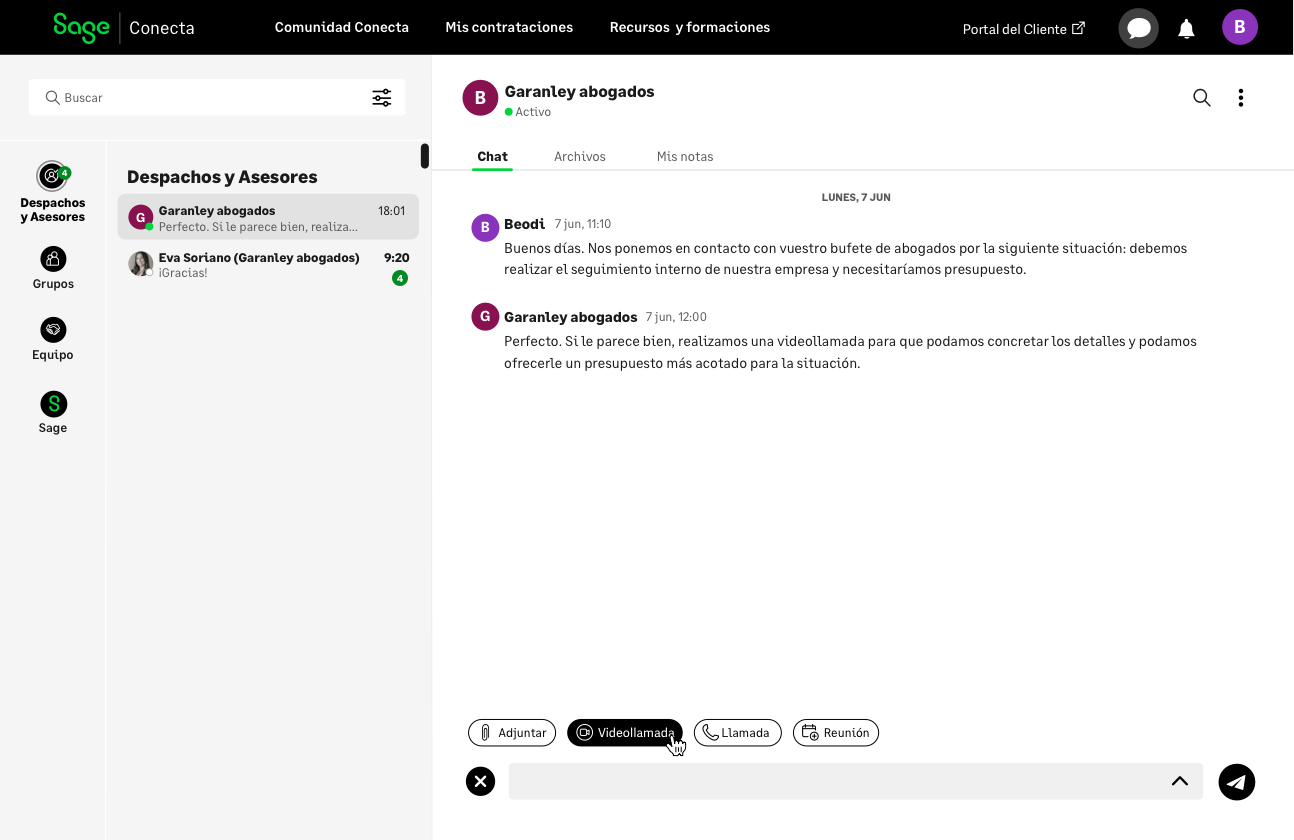
Task: Expand the message box with chevron arrow
Action: (x=1179, y=782)
